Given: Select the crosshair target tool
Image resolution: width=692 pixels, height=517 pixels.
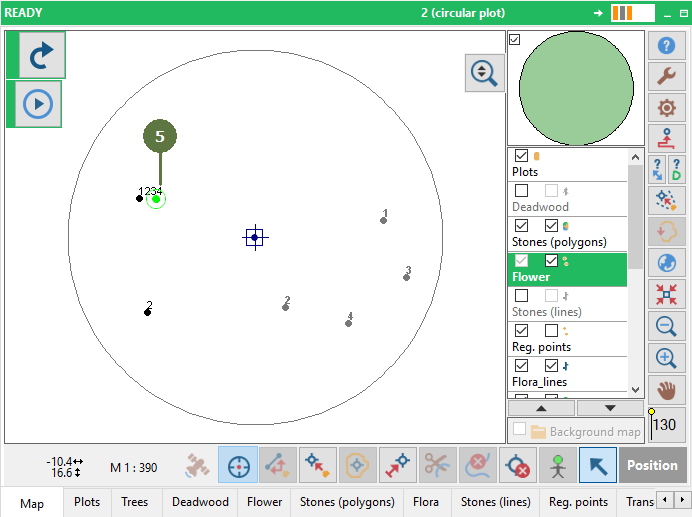Looking at the screenshot, I should click(x=238, y=465).
